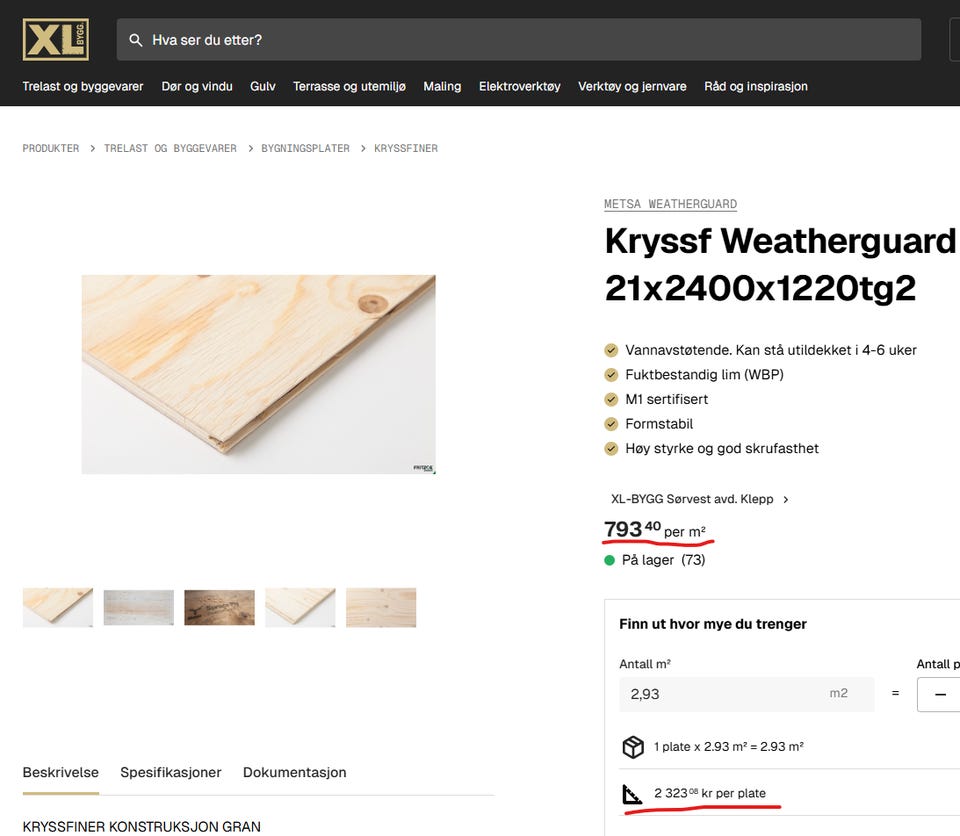960x836 pixels.
Task: Click 'KRYSSFINER KONSTRUKSJON GRAN' description text
Action: coord(141,826)
